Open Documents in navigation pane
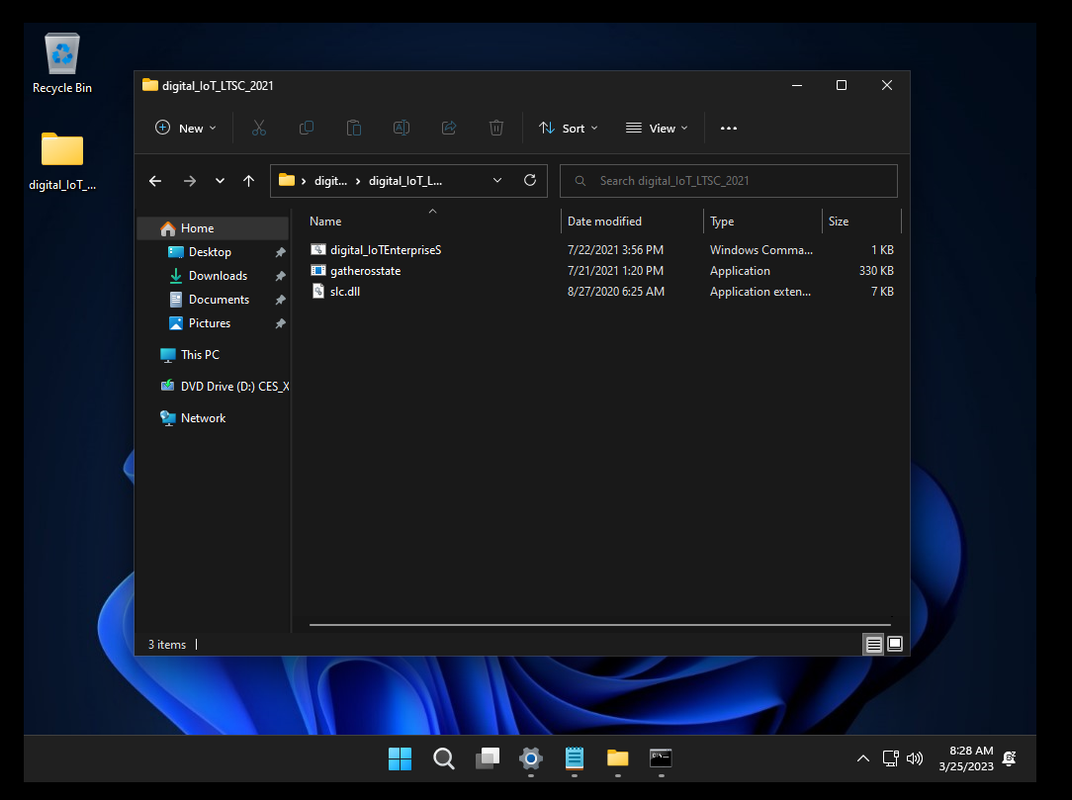Viewport: 1072px width, 800px height. 219,299
